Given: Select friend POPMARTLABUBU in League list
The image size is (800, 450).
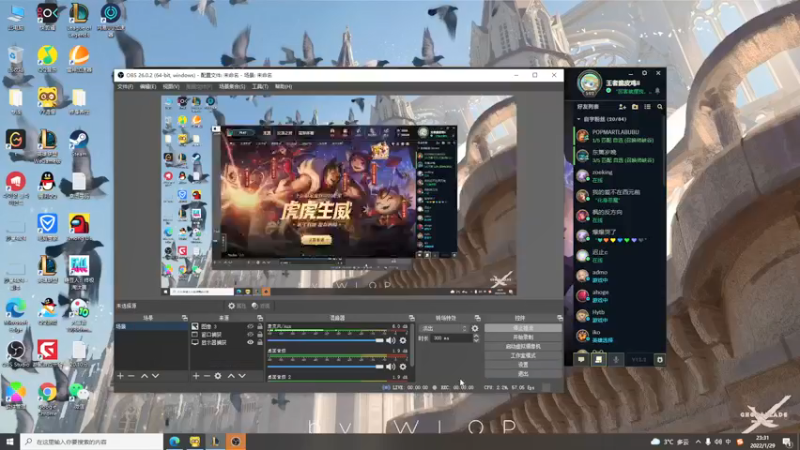Looking at the screenshot, I should click(x=620, y=136).
